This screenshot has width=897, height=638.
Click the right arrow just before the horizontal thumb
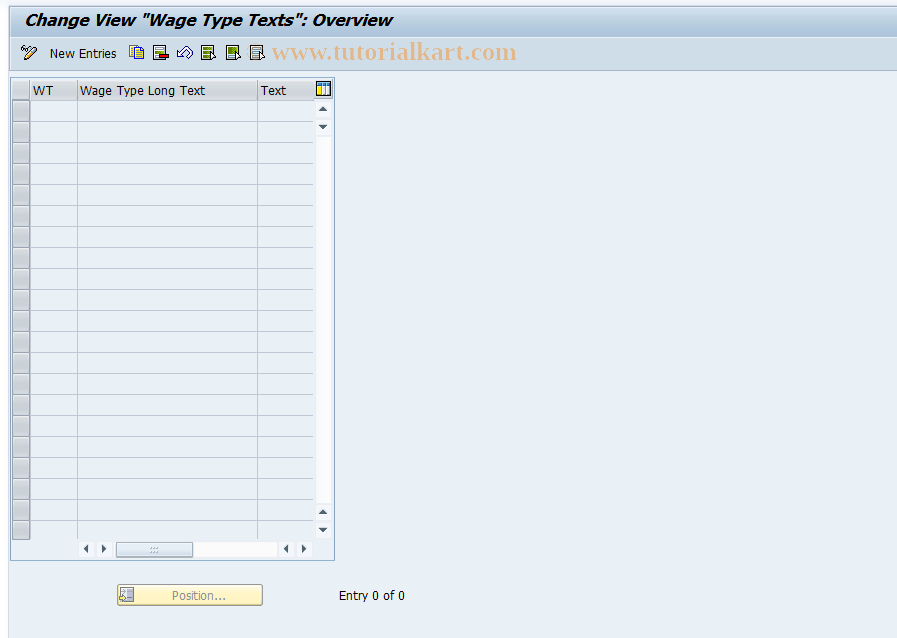pos(104,549)
